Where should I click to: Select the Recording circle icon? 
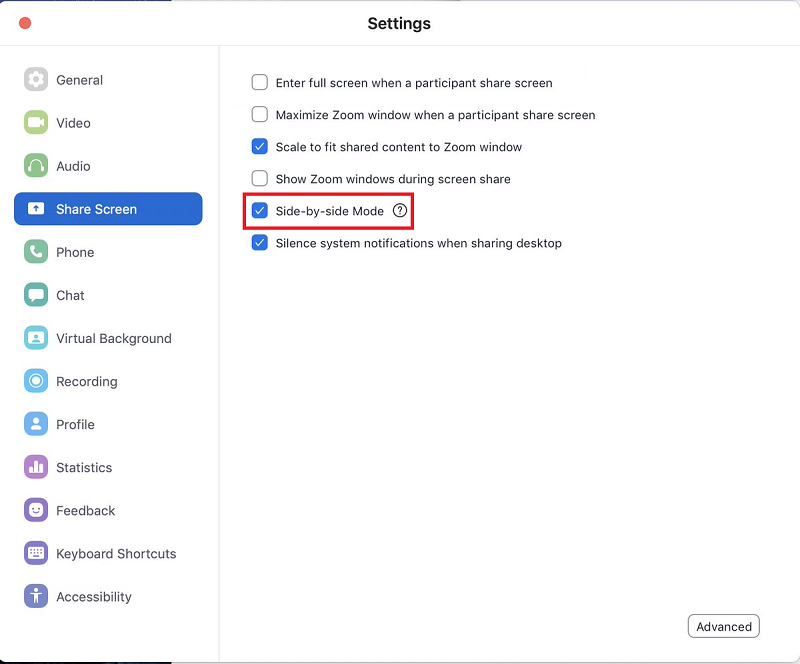pos(36,381)
